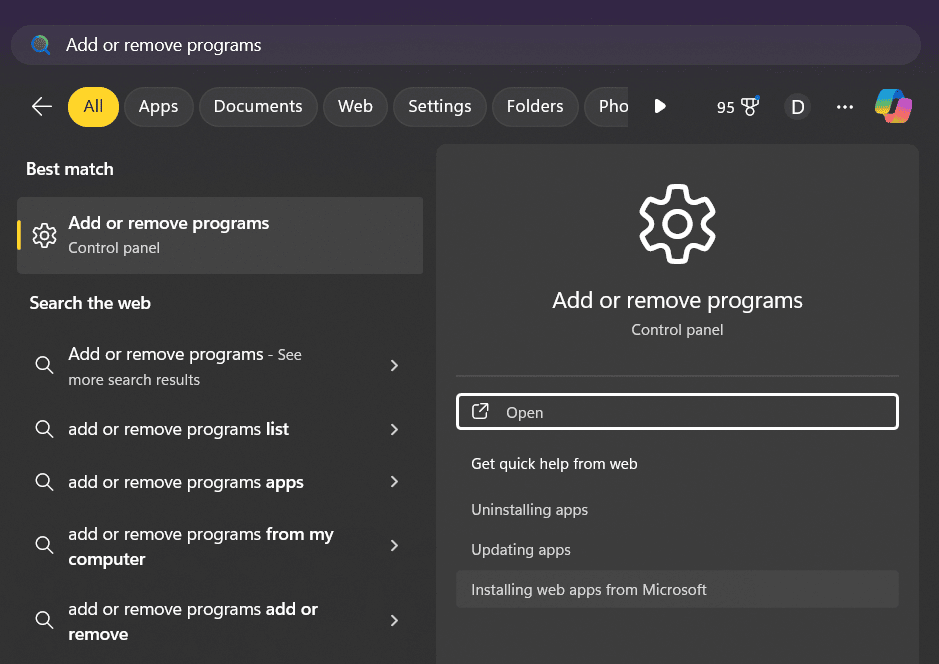Click 'Get quick help from web' heading
The width and height of the screenshot is (939, 664).
click(554, 464)
